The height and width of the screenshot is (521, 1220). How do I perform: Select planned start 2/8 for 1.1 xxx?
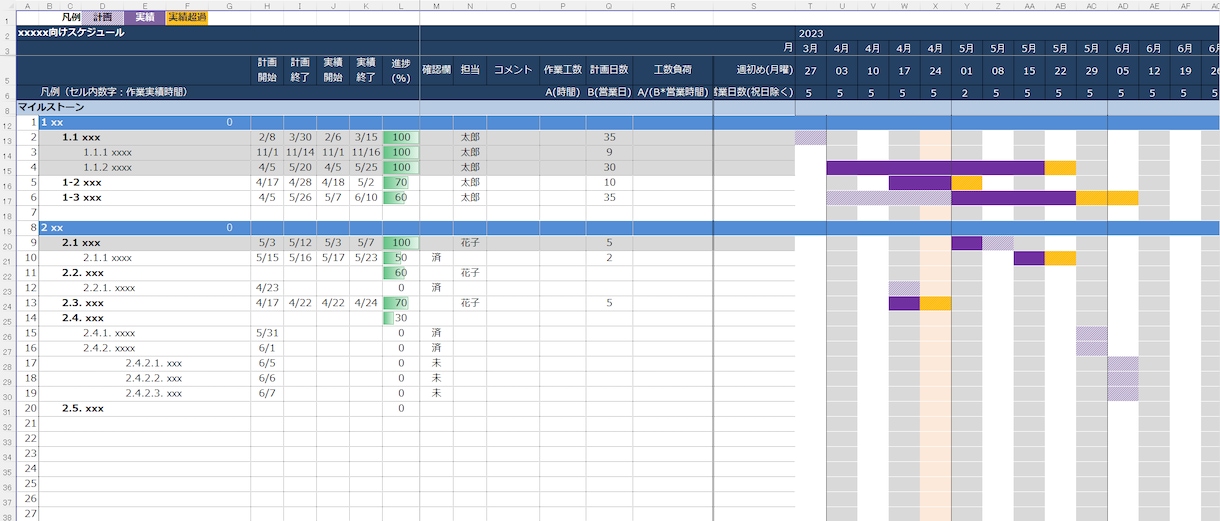click(x=267, y=137)
